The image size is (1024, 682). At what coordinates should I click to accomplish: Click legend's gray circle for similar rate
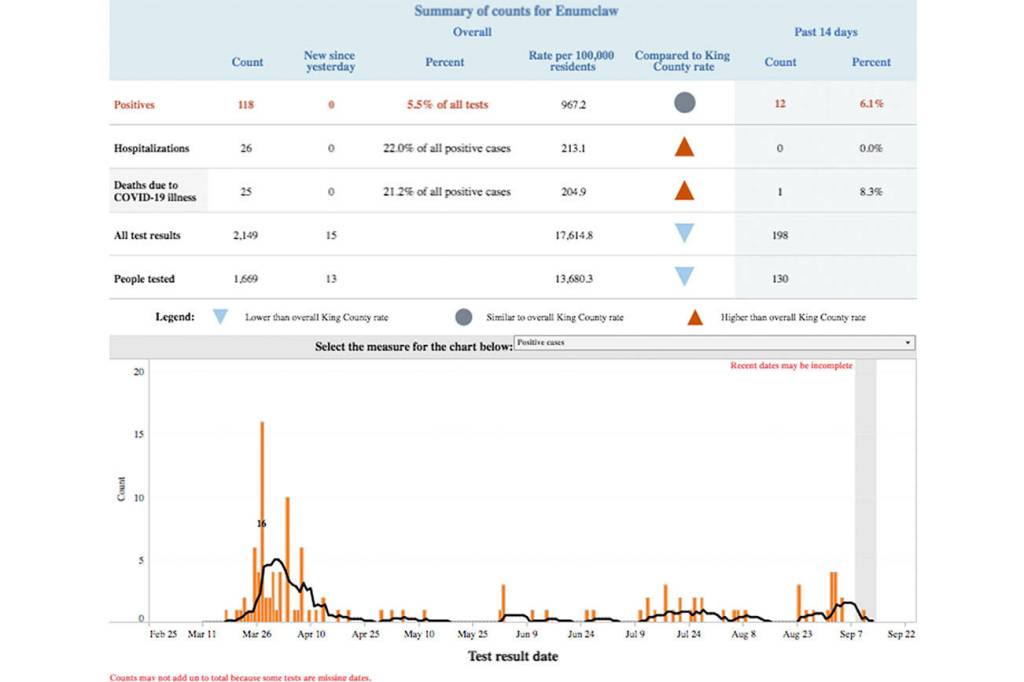pos(463,317)
